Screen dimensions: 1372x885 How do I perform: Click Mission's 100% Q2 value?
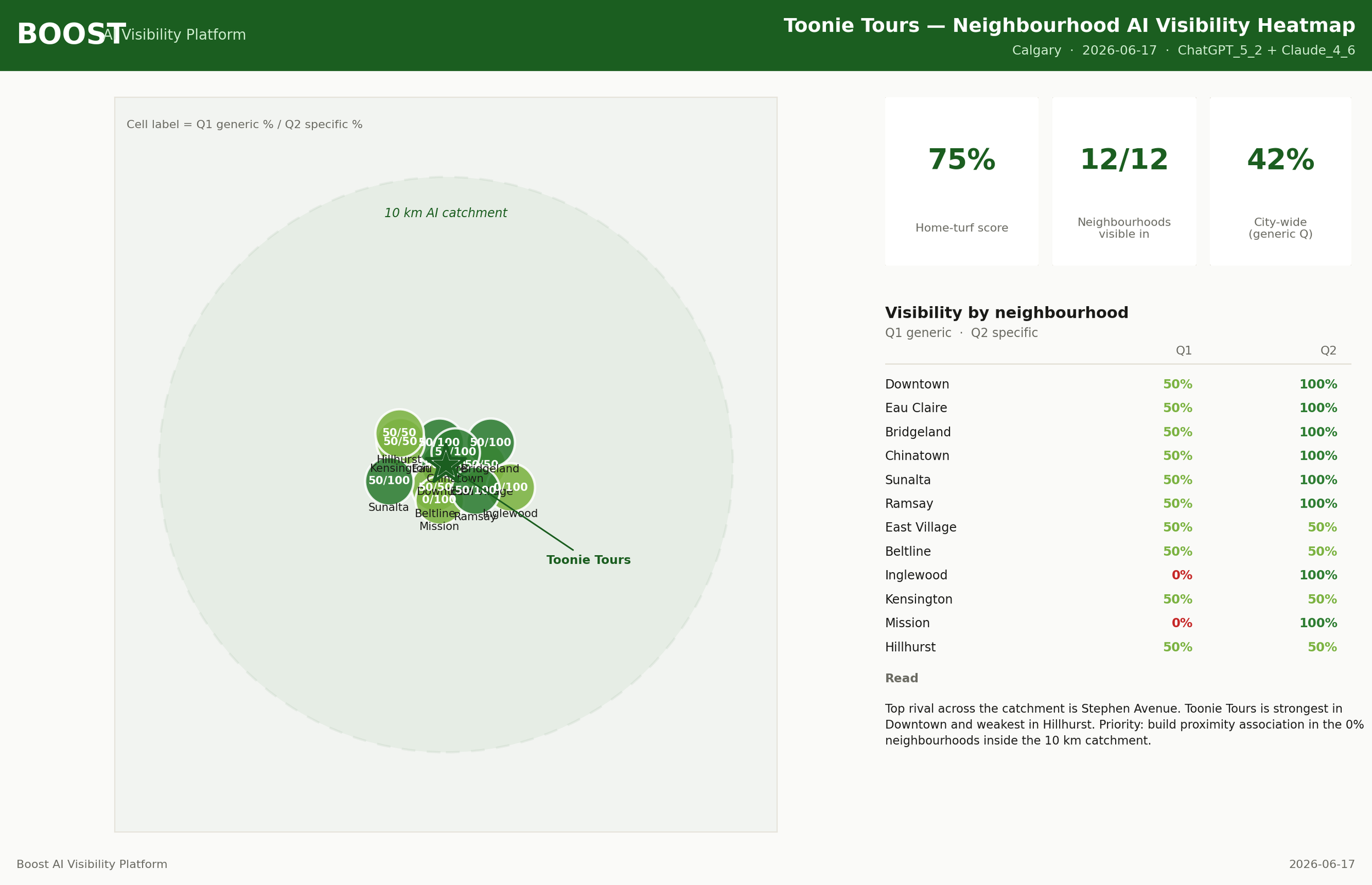coord(1318,623)
